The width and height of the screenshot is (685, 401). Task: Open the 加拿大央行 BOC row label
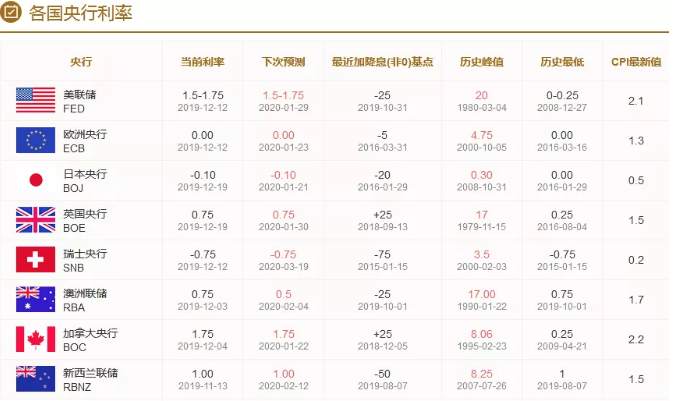pos(90,340)
